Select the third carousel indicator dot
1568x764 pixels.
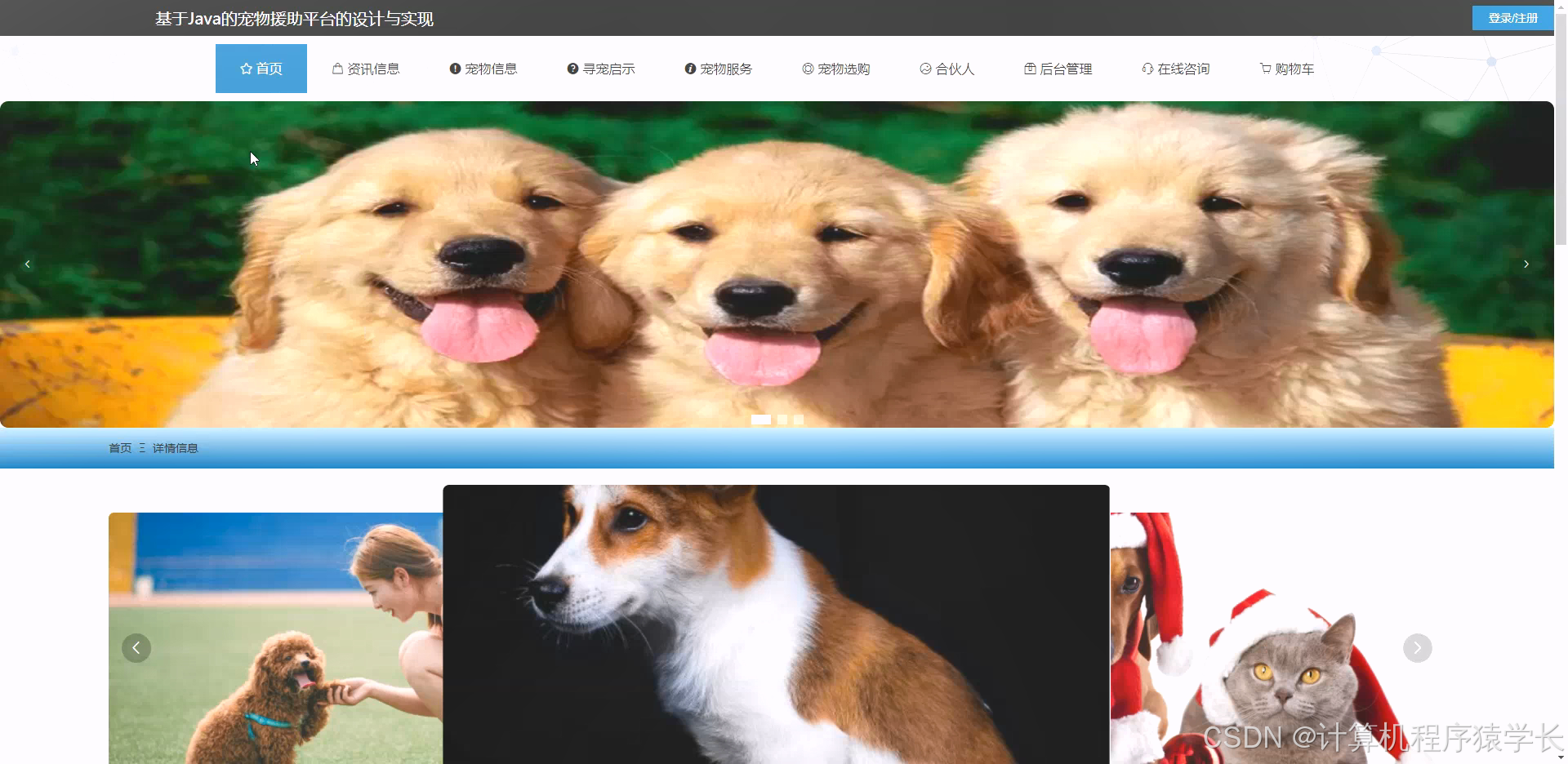pos(798,420)
